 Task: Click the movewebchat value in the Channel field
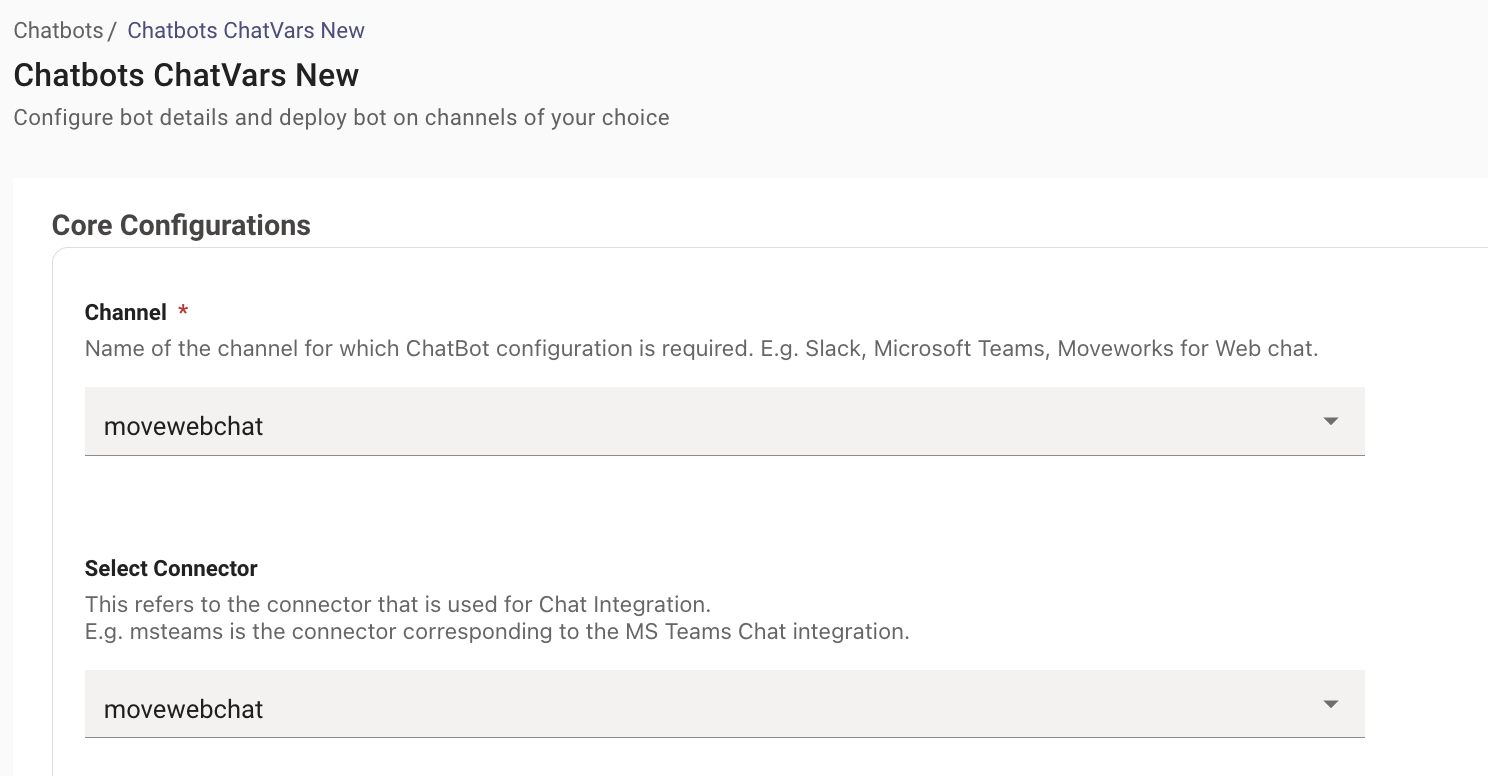(183, 426)
